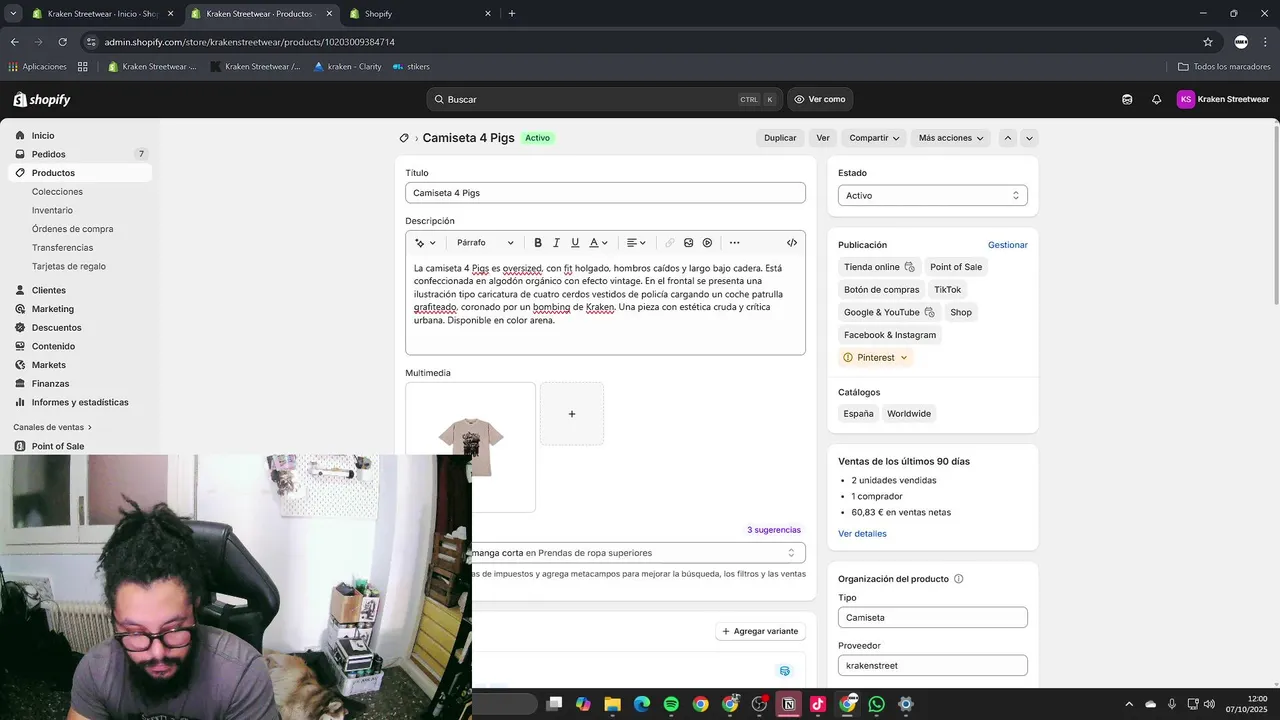This screenshot has height=720, width=1280.
Task: Open TikTok from the taskbar
Action: click(x=818, y=705)
